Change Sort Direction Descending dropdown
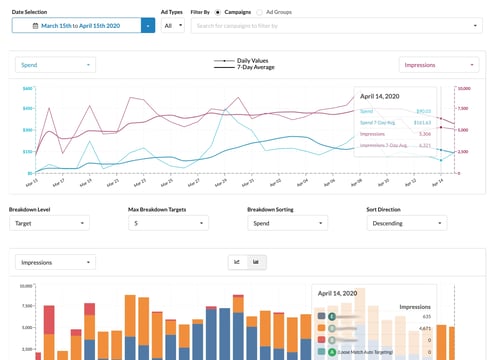 (x=407, y=223)
